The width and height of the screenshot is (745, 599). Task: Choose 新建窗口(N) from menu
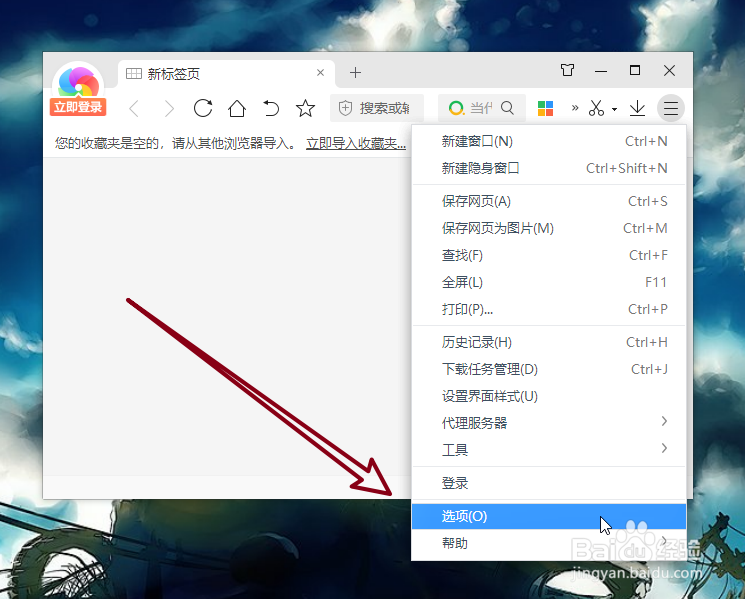coord(549,142)
